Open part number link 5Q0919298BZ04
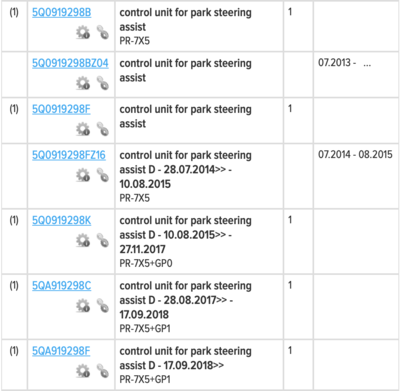Viewport: 400px width, 391px height. (70, 63)
